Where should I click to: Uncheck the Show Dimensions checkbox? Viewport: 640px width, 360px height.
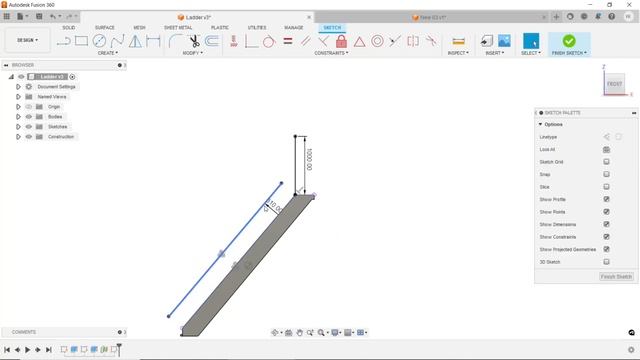tap(606, 224)
